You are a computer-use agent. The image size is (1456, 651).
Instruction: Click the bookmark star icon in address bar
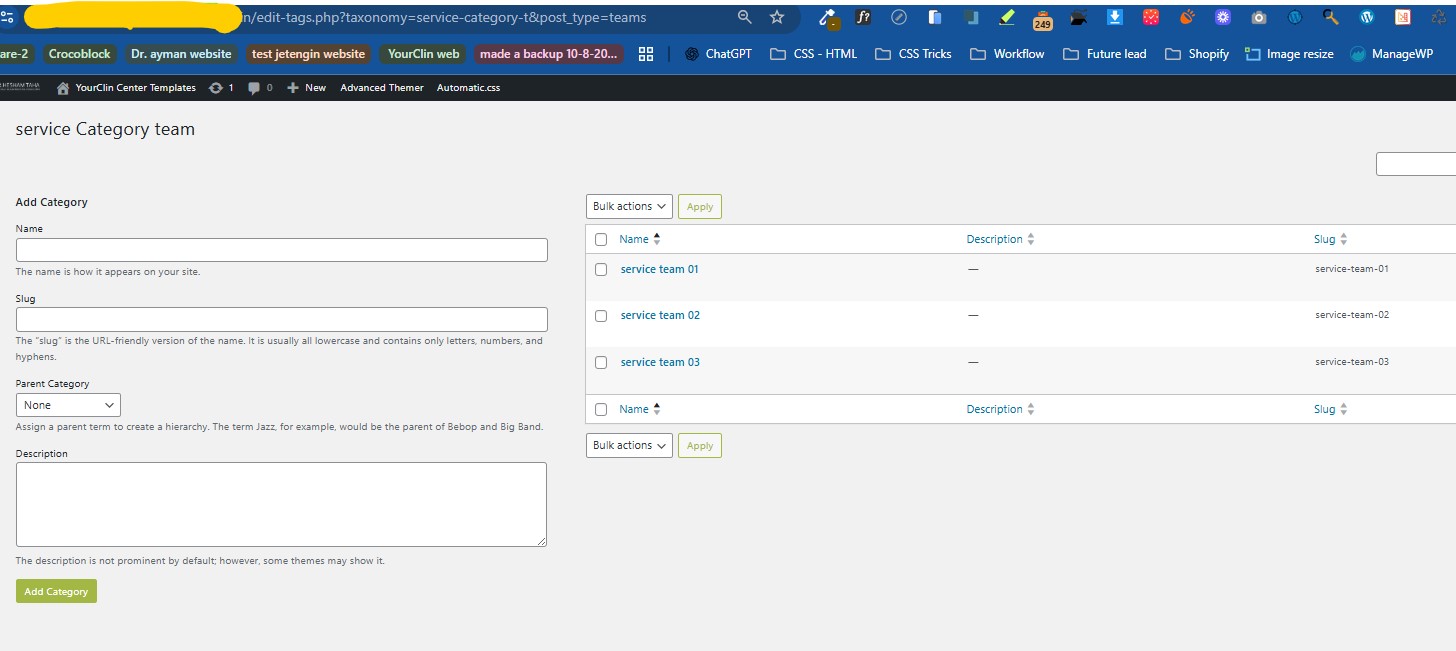click(777, 18)
